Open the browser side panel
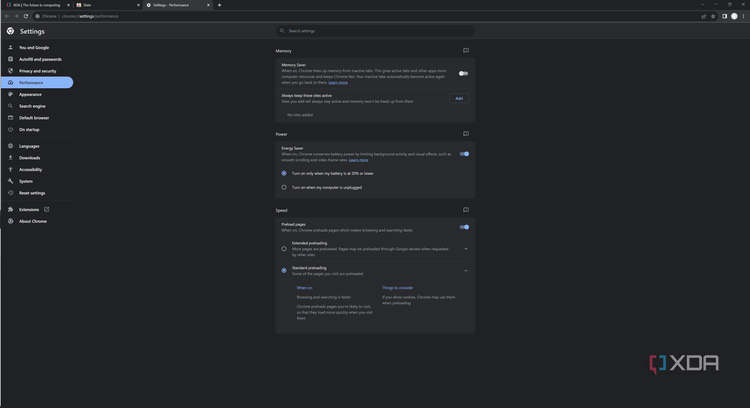Viewport: 750px width, 408px height. [725, 16]
